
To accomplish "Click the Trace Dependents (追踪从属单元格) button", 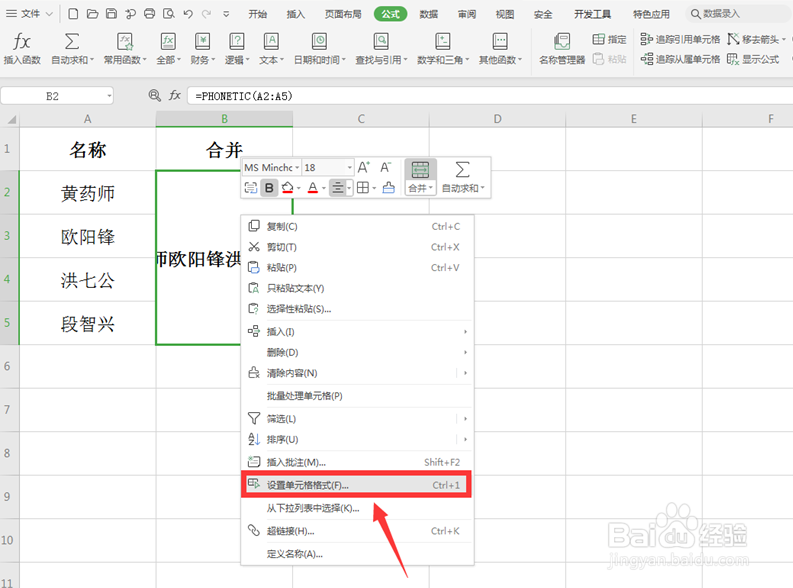I will 680,59.
